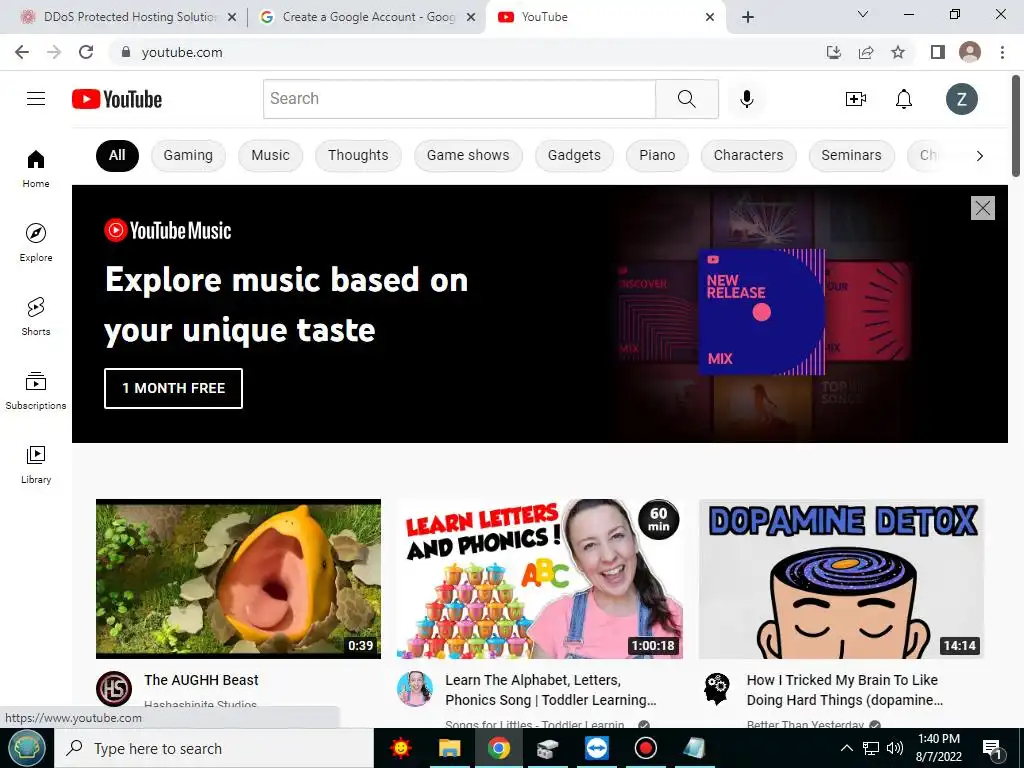Click the share page icon in address bar
1024x768 pixels.
[866, 52]
